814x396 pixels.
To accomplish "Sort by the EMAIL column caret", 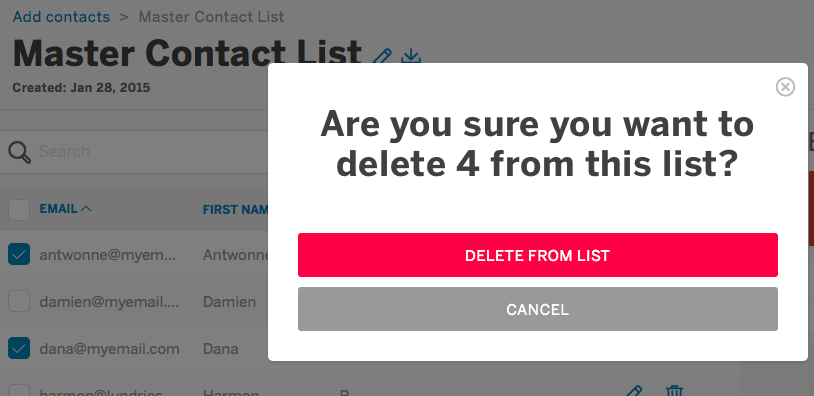I will point(86,209).
